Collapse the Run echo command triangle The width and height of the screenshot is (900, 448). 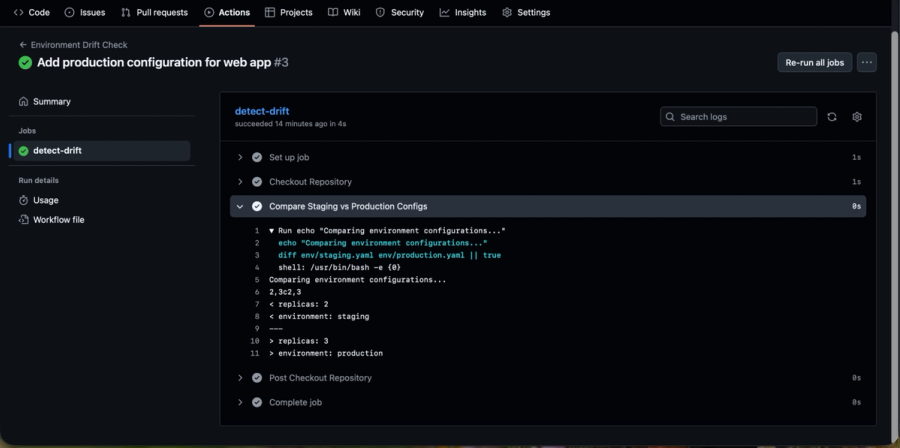pyautogui.click(x=271, y=231)
